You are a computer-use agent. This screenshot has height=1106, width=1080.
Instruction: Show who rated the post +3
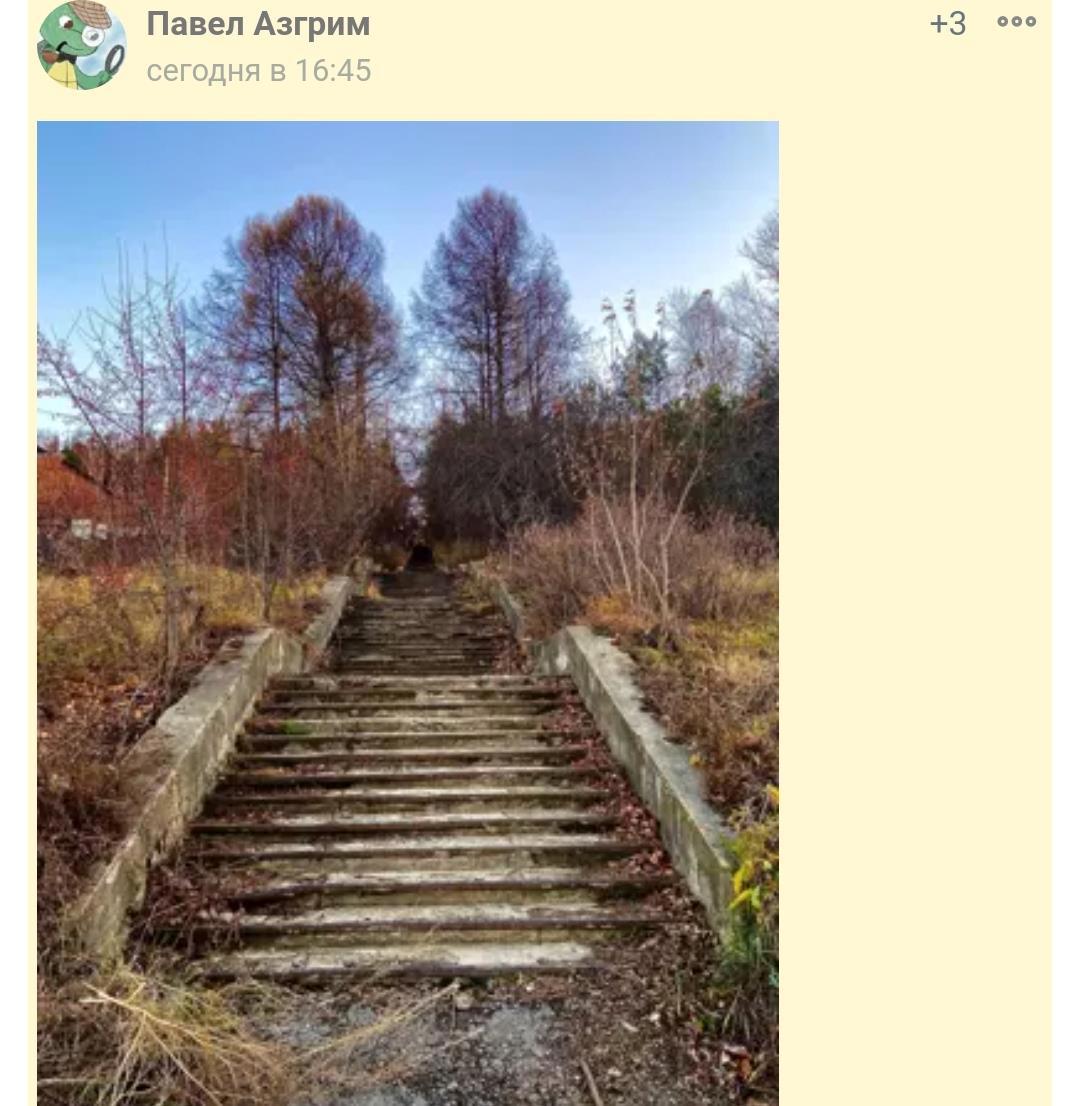pos(947,23)
